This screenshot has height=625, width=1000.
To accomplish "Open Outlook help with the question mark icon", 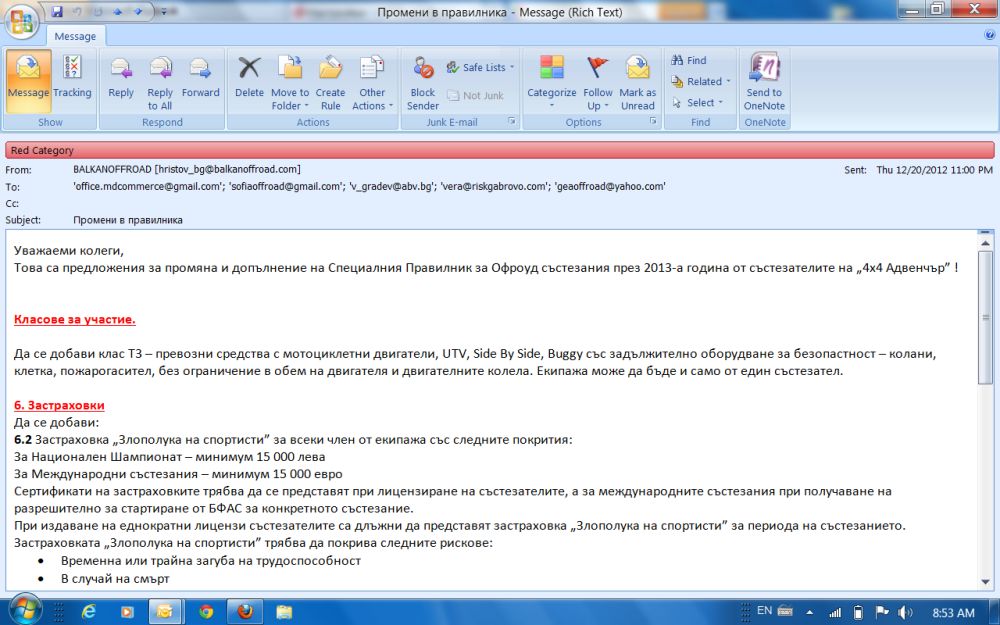I will pyautogui.click(x=990, y=36).
